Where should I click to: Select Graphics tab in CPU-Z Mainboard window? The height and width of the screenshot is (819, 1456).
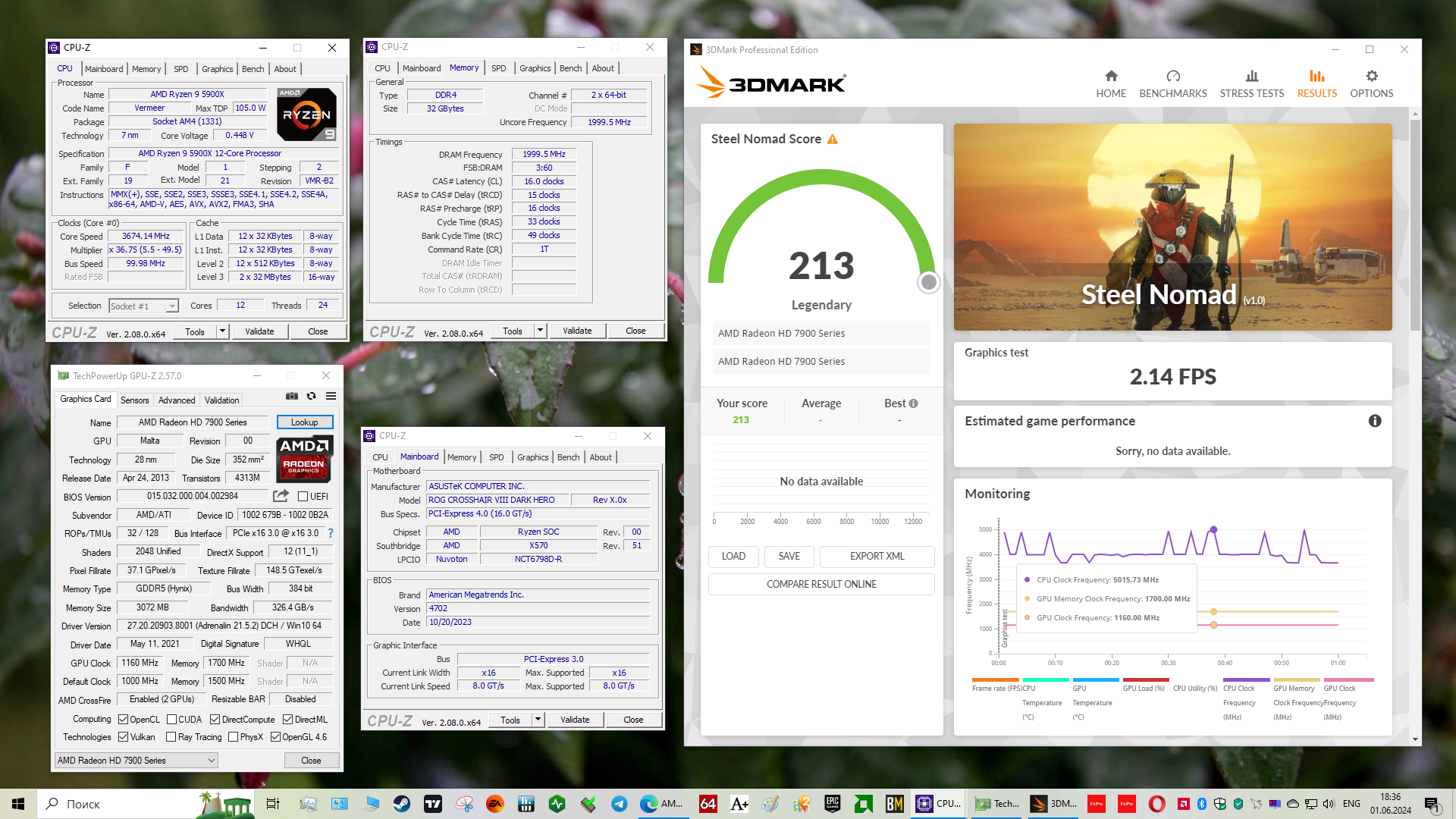532,457
